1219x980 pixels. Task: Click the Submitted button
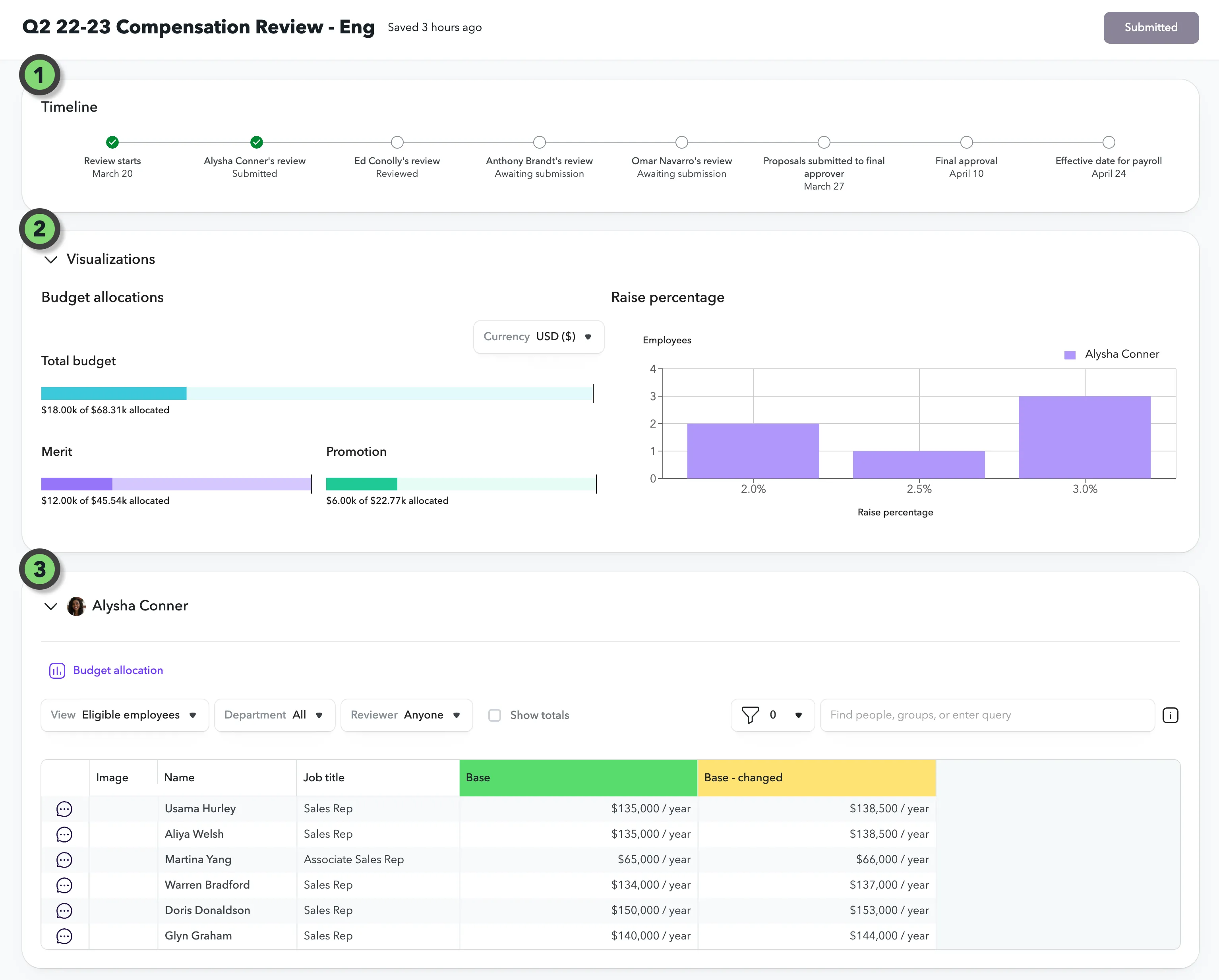point(1151,28)
